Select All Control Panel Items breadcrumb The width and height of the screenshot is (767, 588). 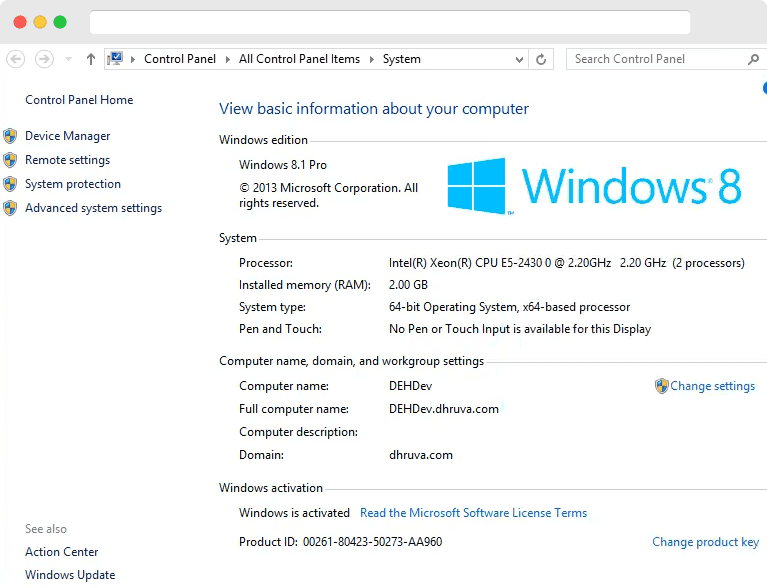coord(299,59)
